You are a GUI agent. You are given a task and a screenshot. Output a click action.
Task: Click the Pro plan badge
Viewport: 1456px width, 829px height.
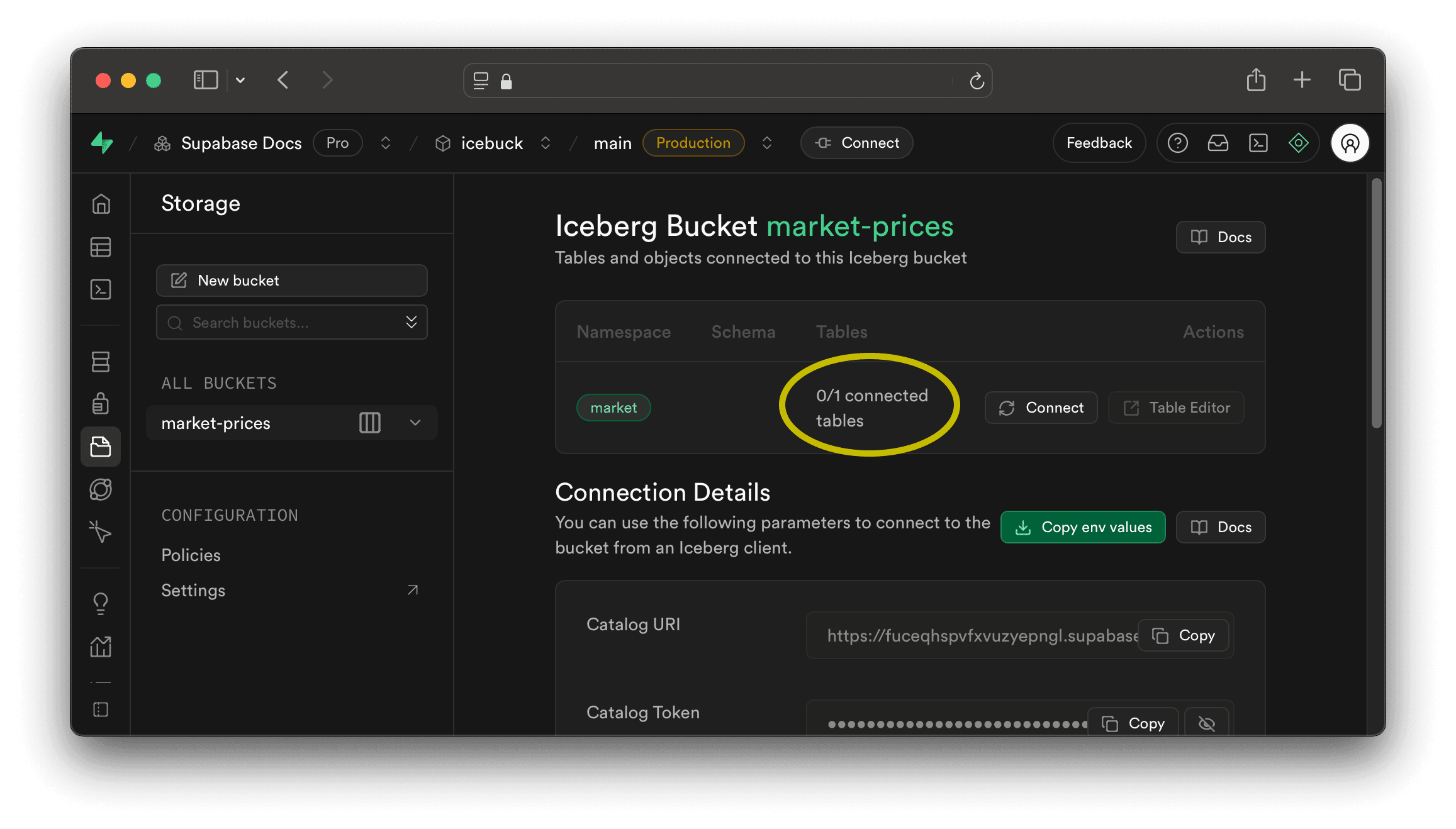tap(337, 143)
